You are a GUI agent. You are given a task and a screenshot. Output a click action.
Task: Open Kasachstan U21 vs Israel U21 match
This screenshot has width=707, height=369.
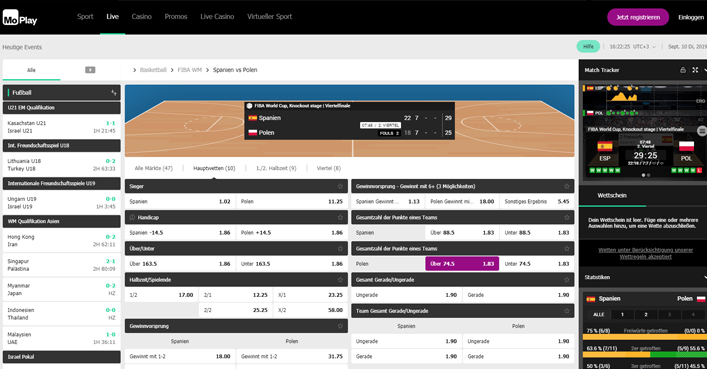tap(62, 127)
